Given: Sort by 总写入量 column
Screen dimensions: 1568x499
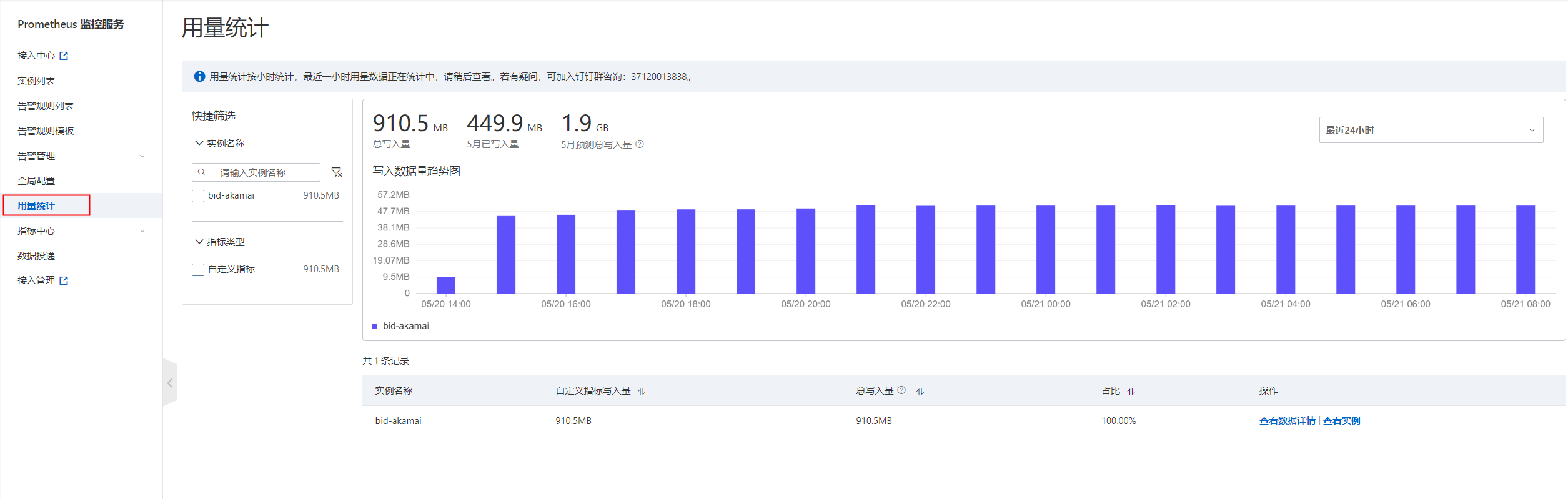Looking at the screenshot, I should coord(920,392).
